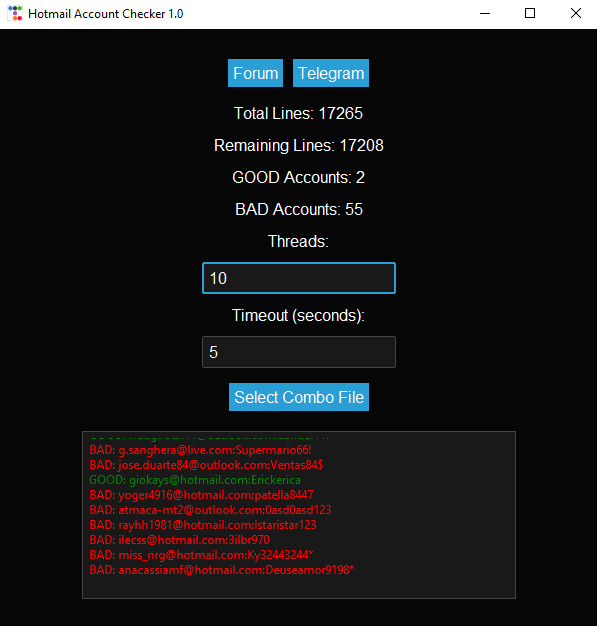Click the window title text in title bar
The width and height of the screenshot is (597, 626).
coord(105,14)
